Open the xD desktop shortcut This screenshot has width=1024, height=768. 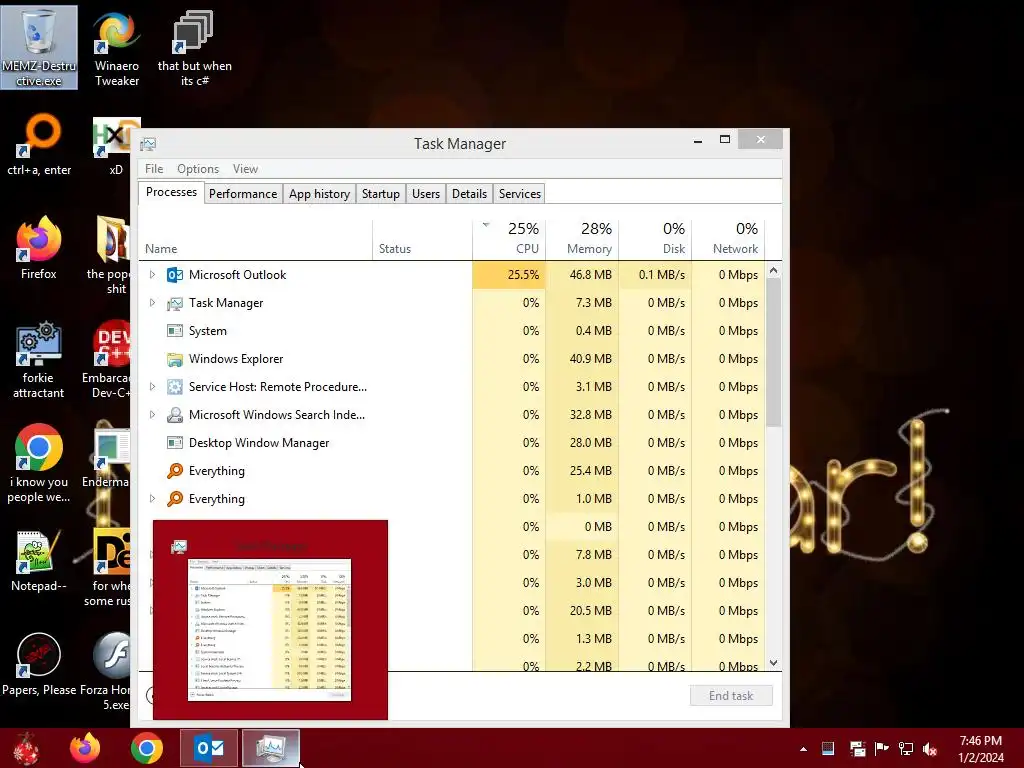point(116,145)
